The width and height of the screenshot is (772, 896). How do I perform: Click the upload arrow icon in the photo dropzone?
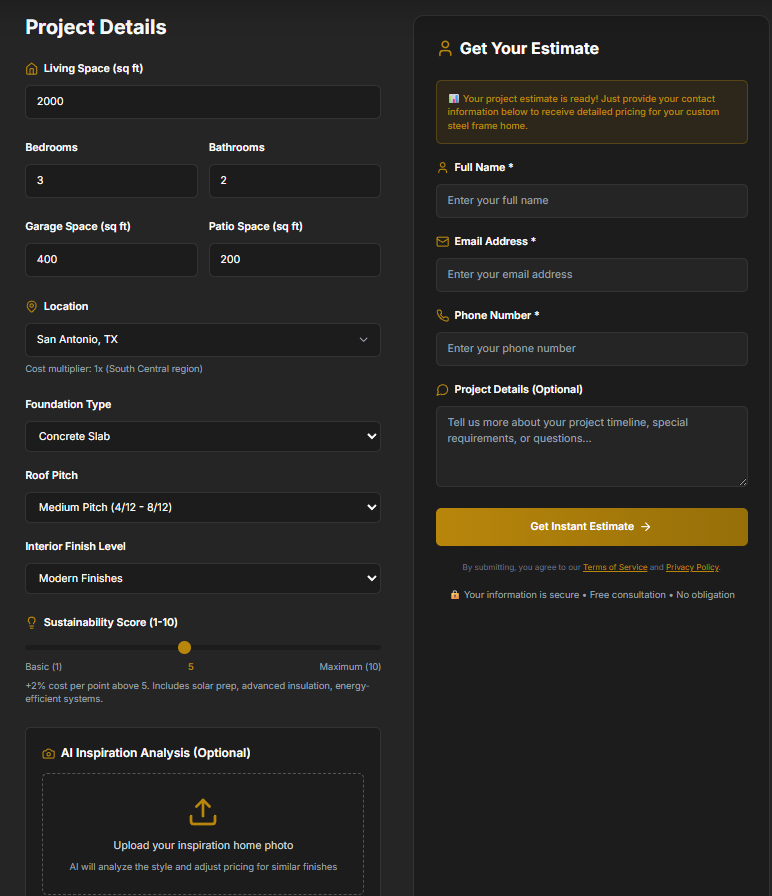click(x=203, y=811)
